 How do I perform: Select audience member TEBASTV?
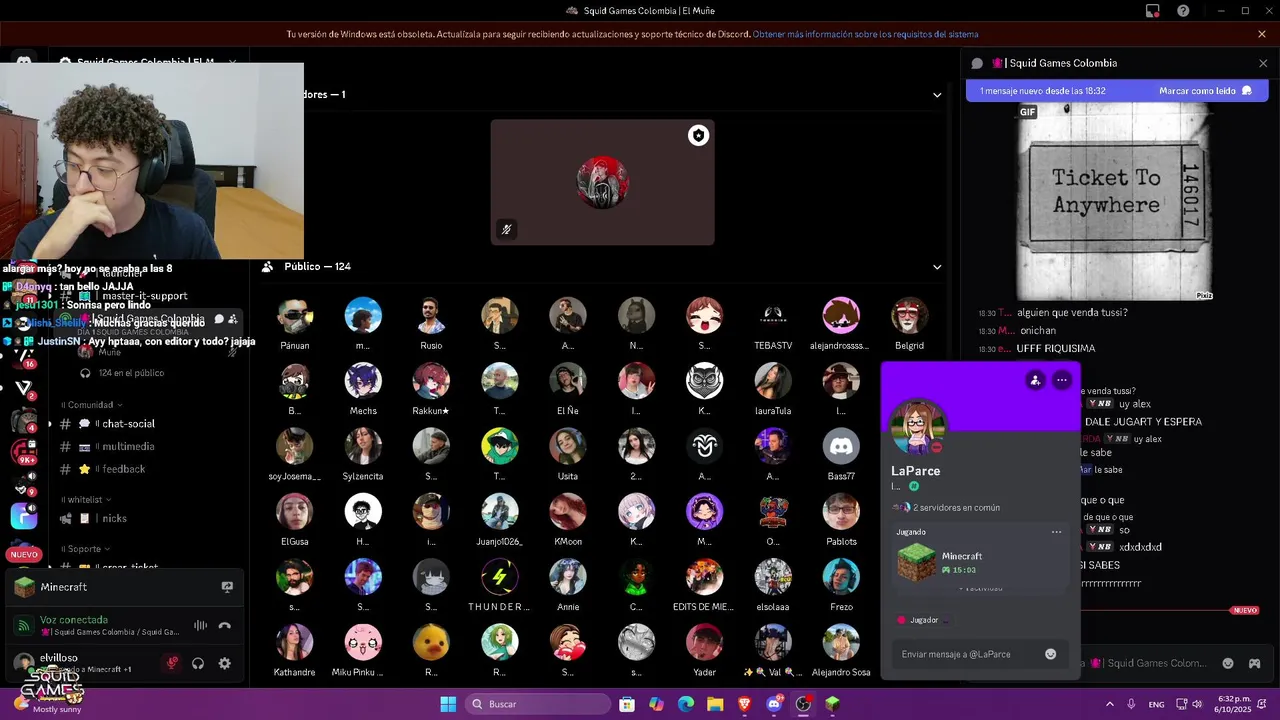[x=773, y=324]
